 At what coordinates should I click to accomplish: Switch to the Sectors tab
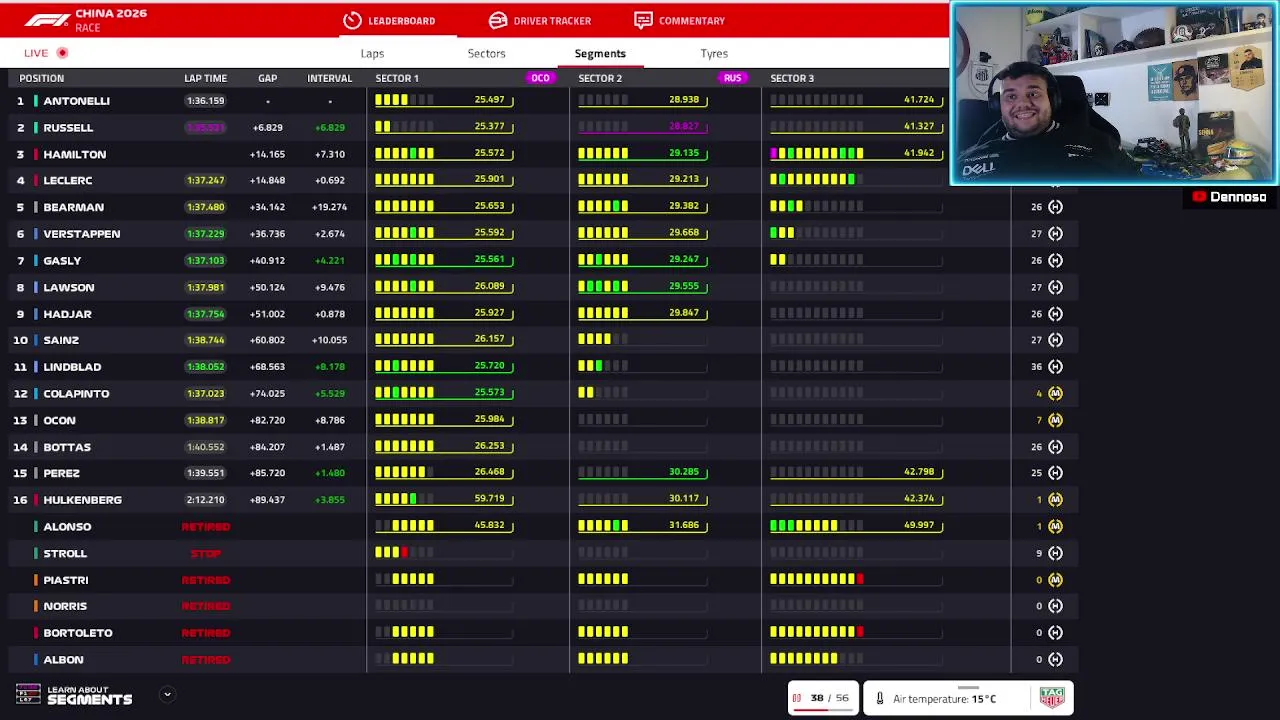point(486,53)
